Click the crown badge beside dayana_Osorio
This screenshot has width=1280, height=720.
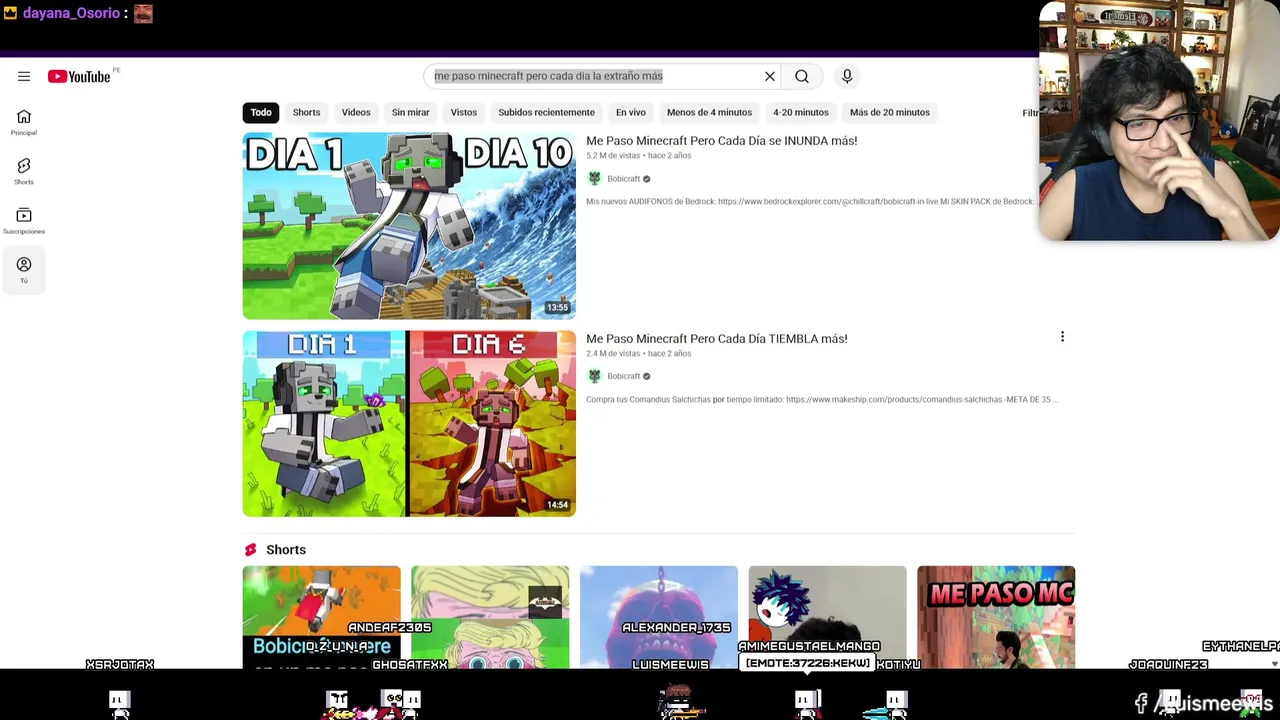point(10,13)
